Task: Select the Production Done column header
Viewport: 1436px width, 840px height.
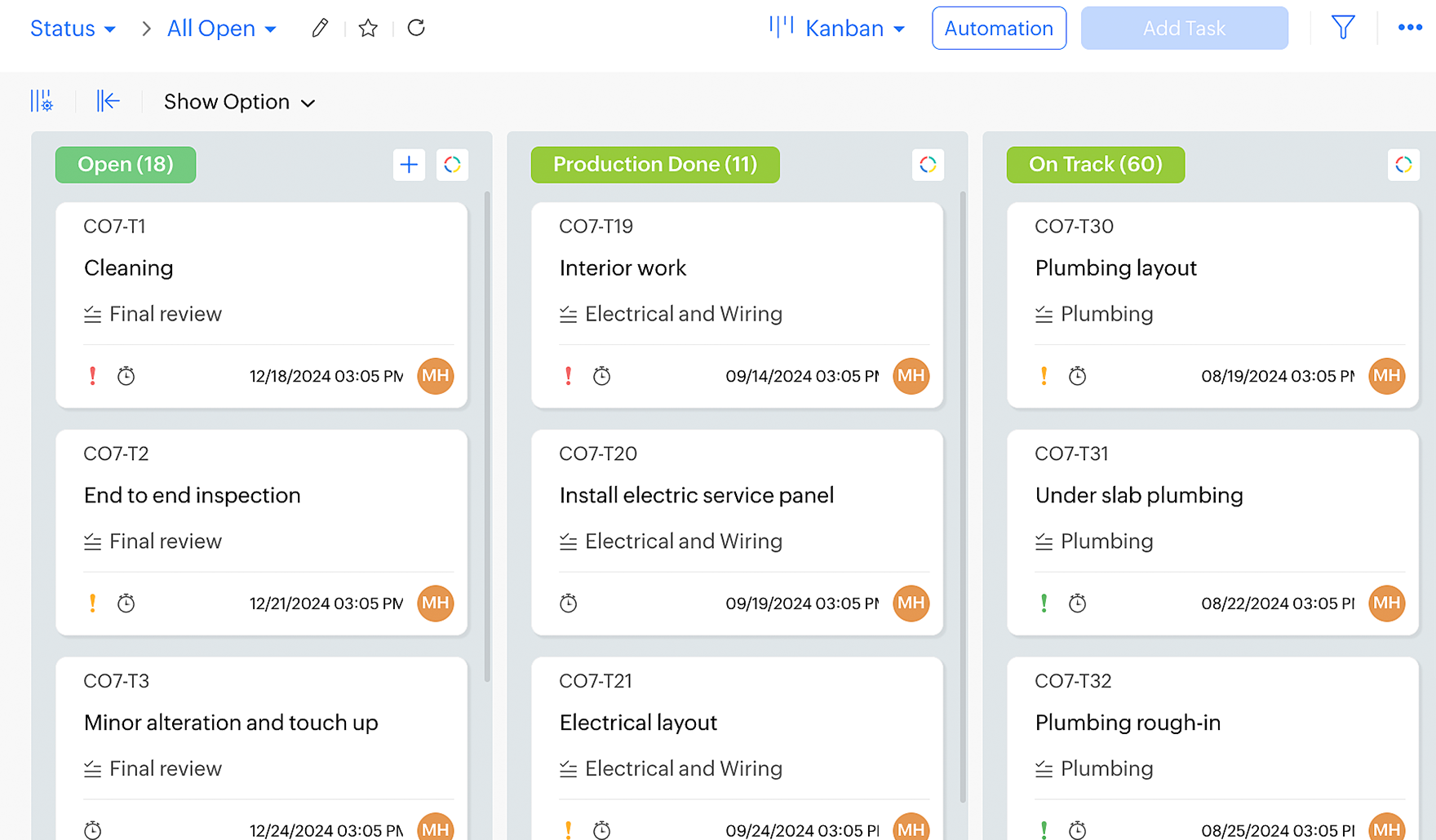Action: 654,165
